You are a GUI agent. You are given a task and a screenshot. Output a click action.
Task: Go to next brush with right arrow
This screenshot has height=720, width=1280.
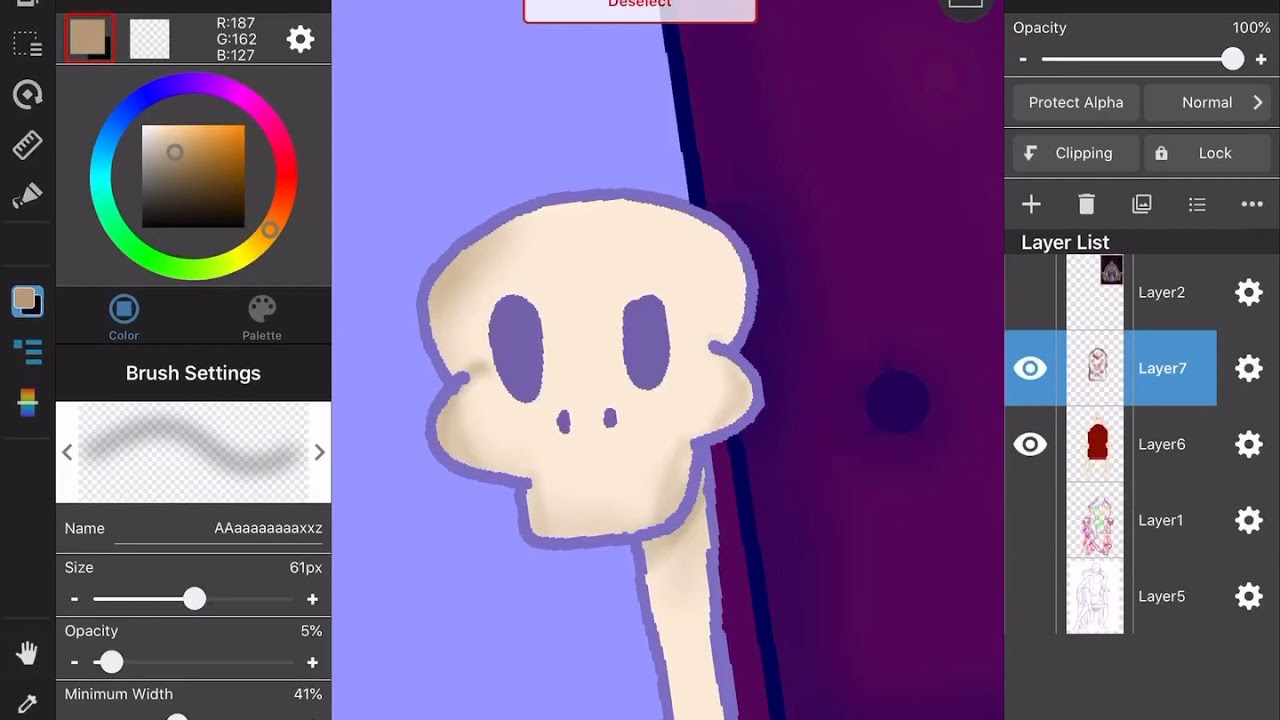pyautogui.click(x=320, y=452)
